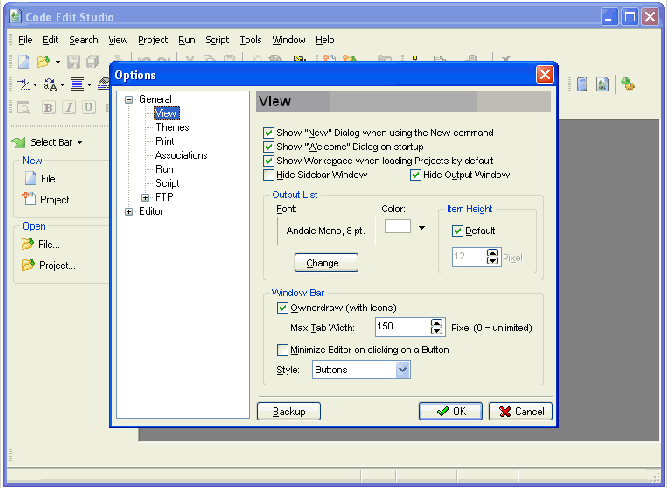
Task: Open the Script menu
Action: (x=217, y=40)
